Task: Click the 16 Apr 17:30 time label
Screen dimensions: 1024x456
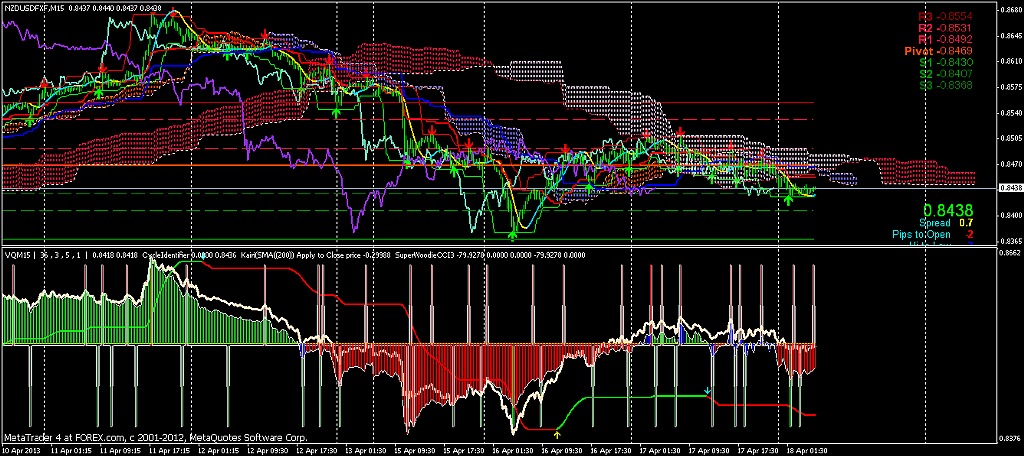Action: coord(609,451)
